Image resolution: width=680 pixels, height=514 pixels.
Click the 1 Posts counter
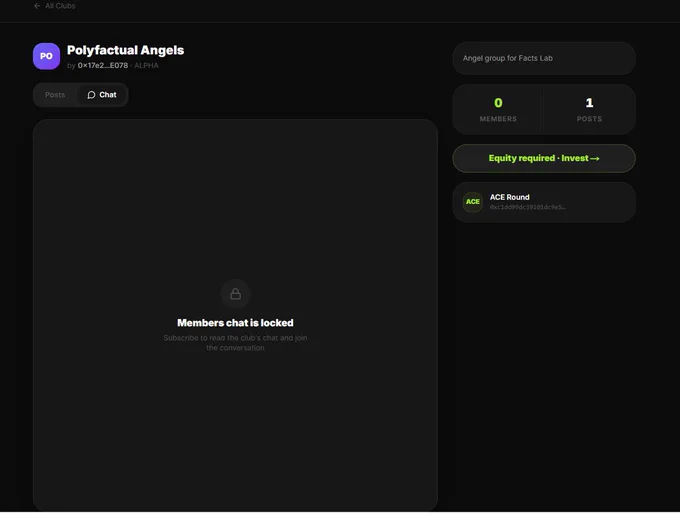[x=589, y=109]
